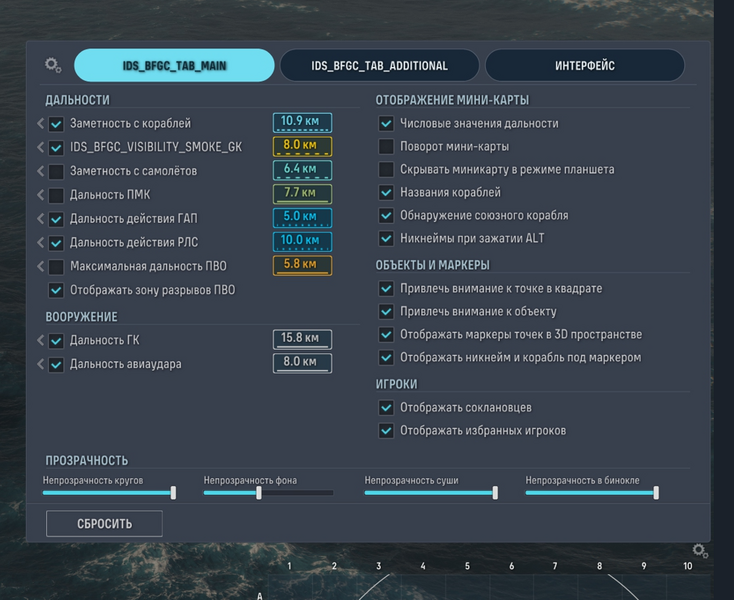Image resolution: width=734 pixels, height=600 pixels.
Task: Click the 10.9 км ship detectability color badge
Action: tap(302, 123)
